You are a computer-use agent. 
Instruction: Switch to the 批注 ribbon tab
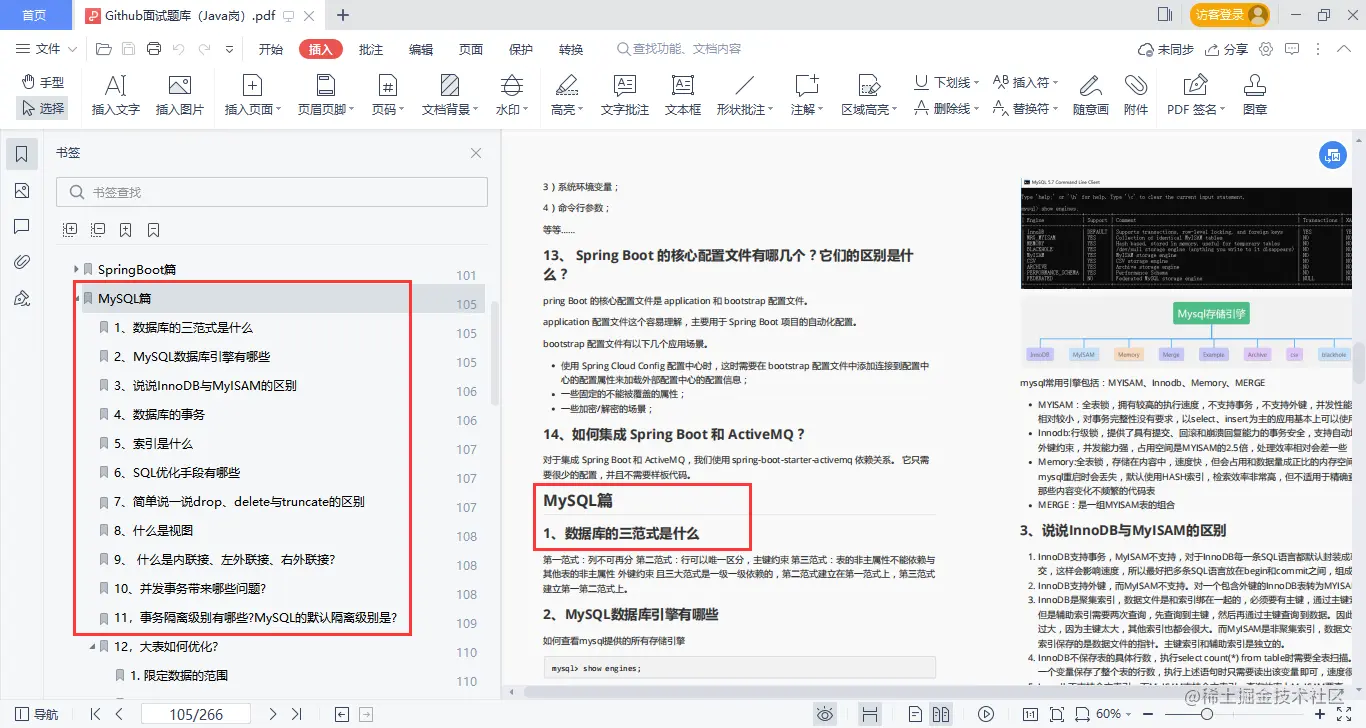371,48
